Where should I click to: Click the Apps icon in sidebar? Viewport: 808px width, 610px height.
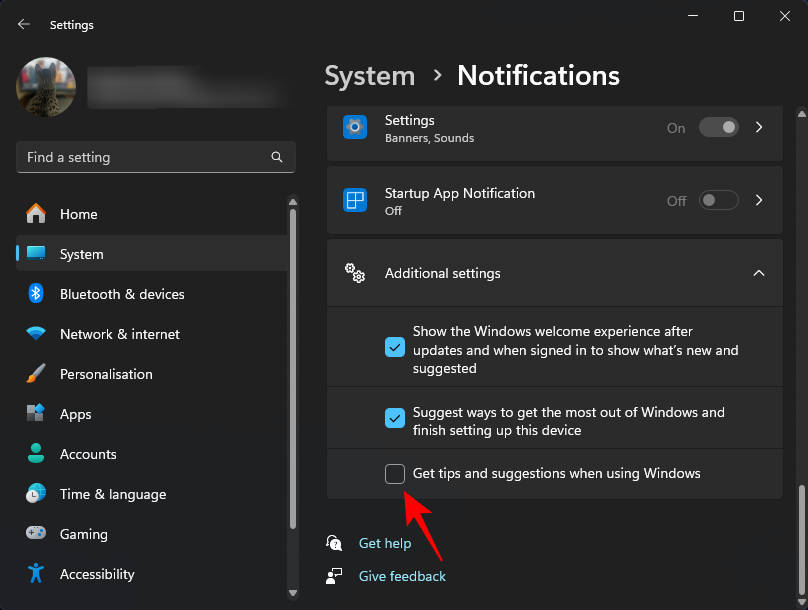coord(36,413)
